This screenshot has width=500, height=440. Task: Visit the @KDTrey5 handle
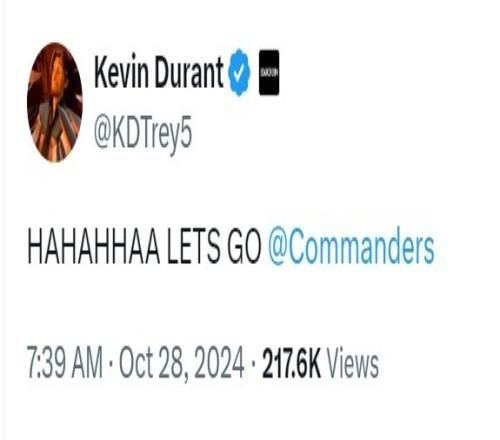click(143, 134)
